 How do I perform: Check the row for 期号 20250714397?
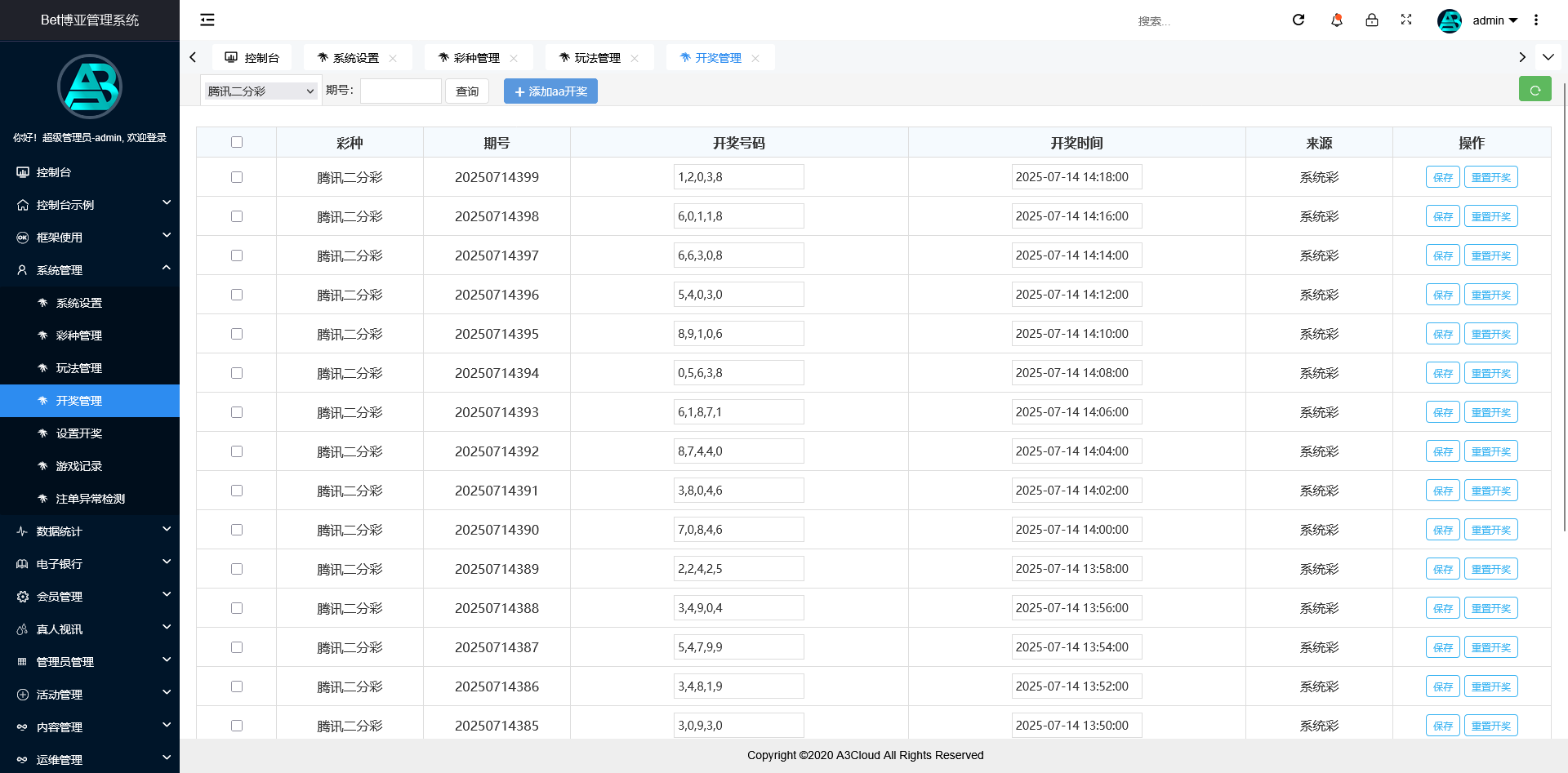point(237,255)
